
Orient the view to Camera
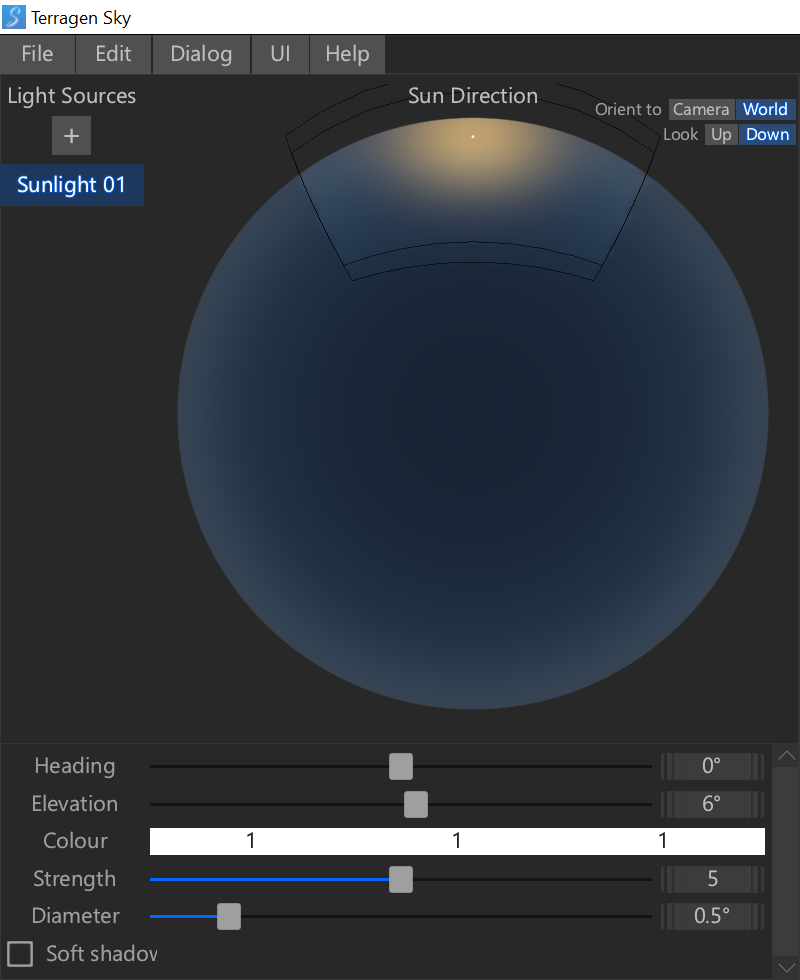click(701, 109)
